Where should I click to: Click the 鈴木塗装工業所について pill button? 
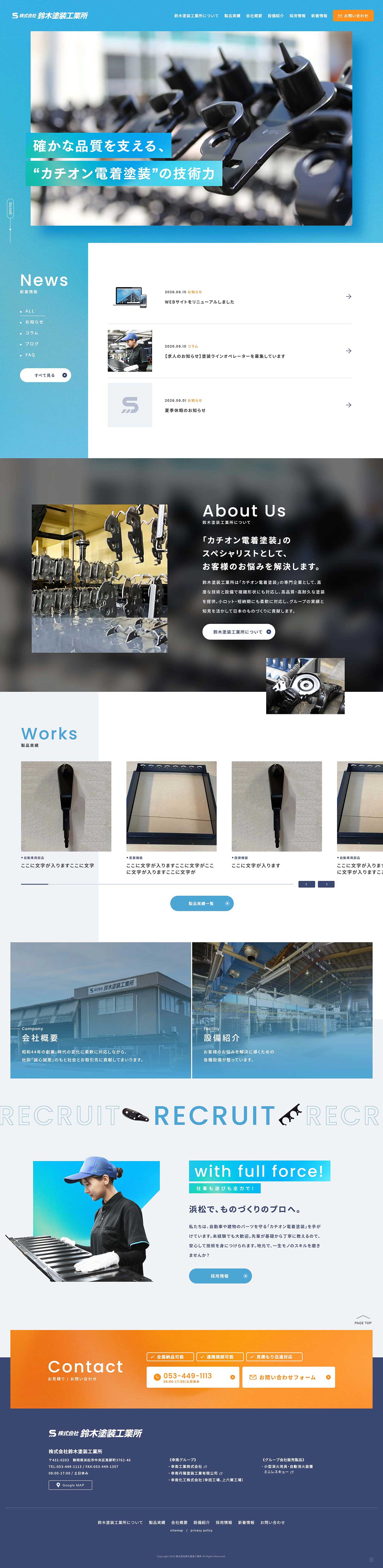click(x=239, y=632)
